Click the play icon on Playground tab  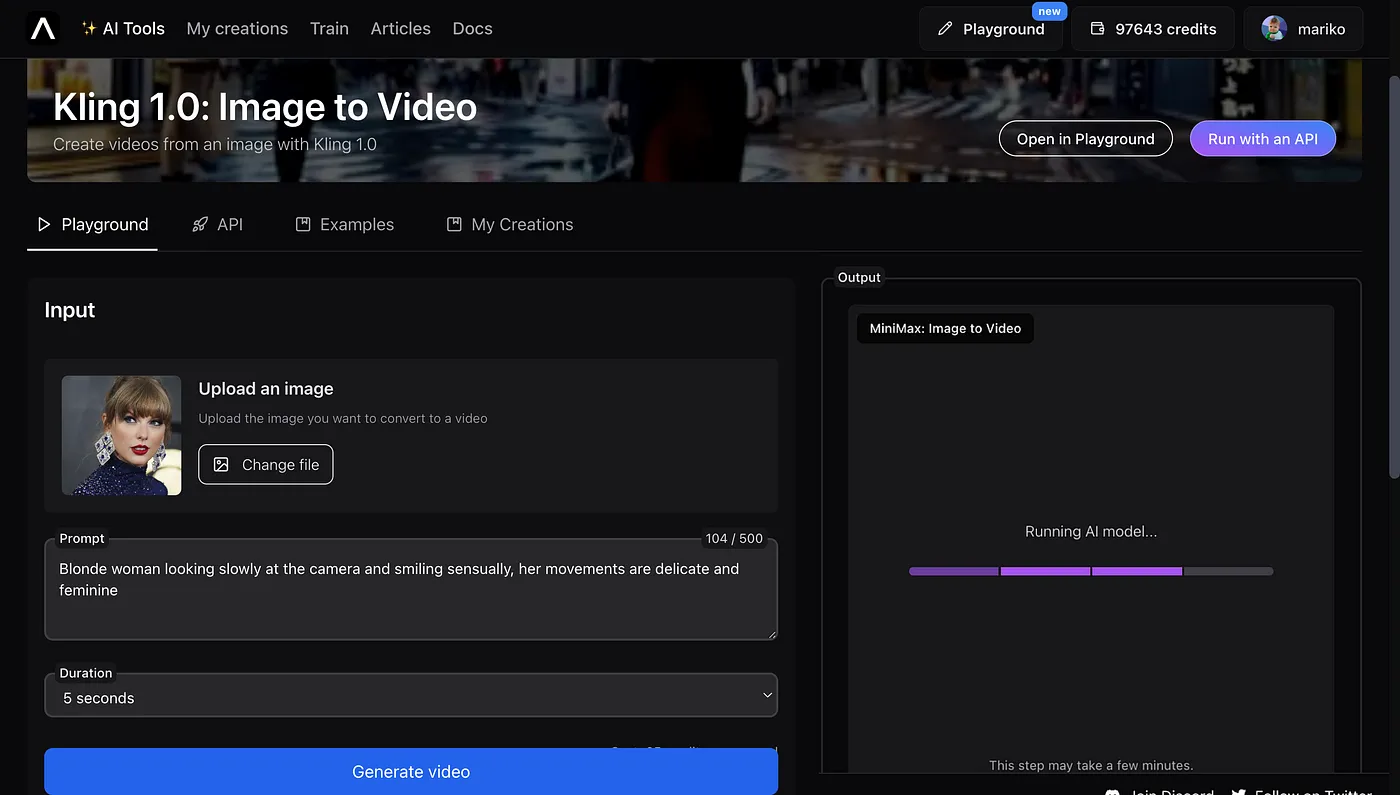(x=44, y=225)
